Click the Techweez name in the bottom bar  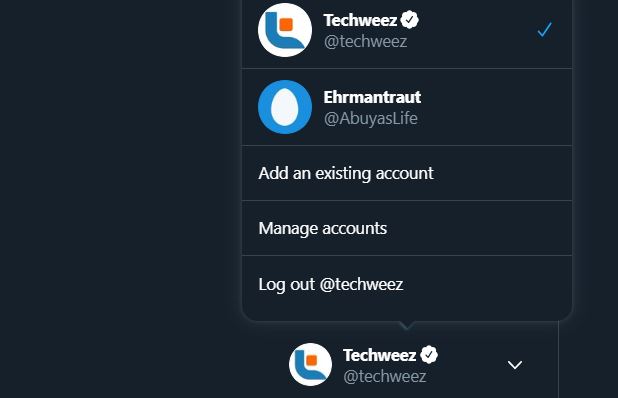379,355
